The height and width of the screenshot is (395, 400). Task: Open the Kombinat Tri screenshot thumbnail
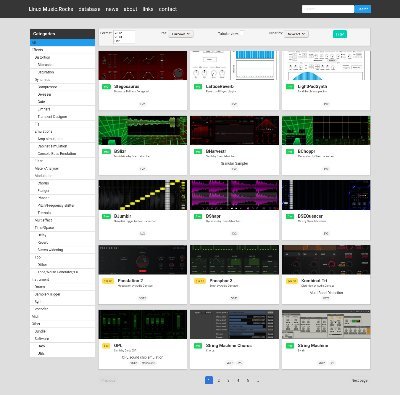pyautogui.click(x=326, y=260)
